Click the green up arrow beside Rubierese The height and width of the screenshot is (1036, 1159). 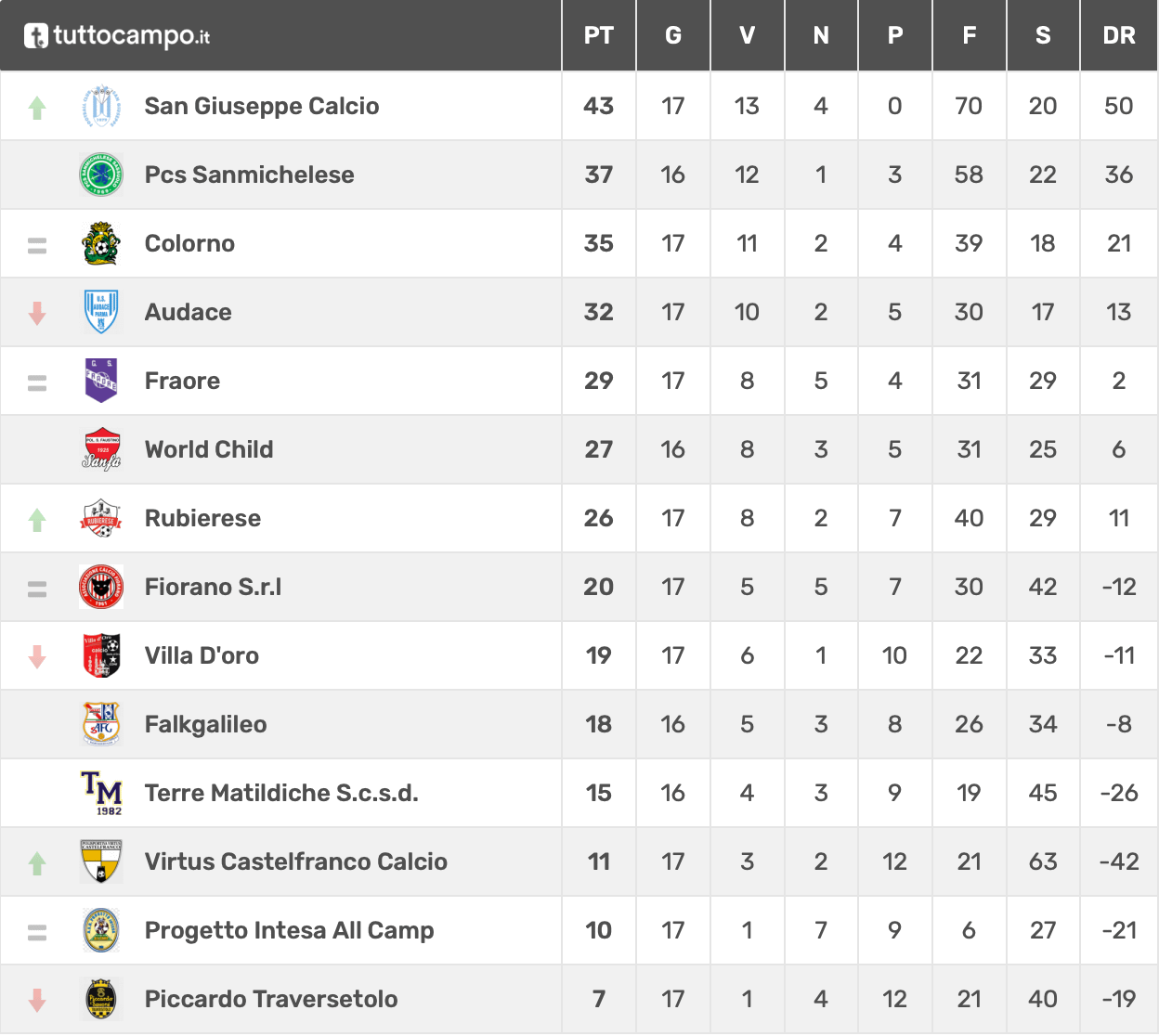click(37, 520)
